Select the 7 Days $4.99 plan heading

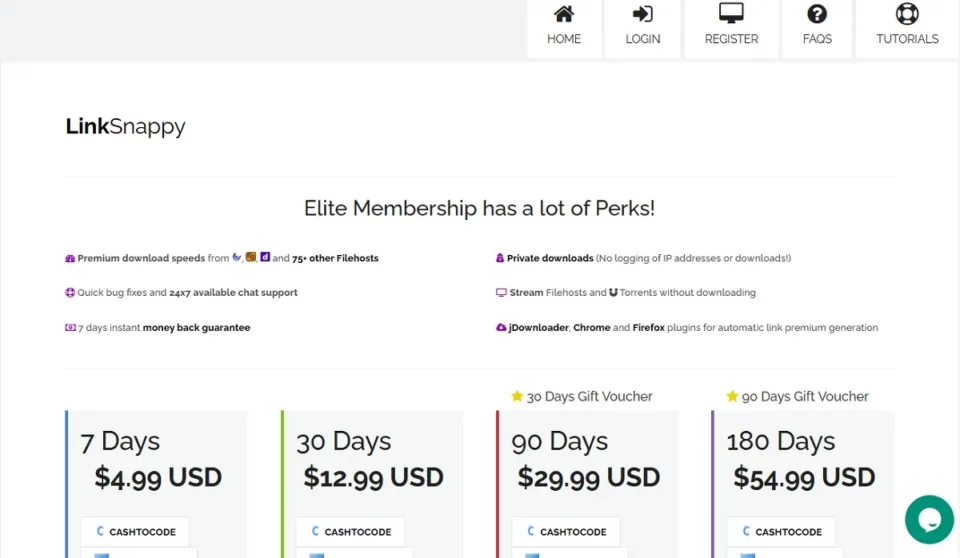[x=120, y=441]
